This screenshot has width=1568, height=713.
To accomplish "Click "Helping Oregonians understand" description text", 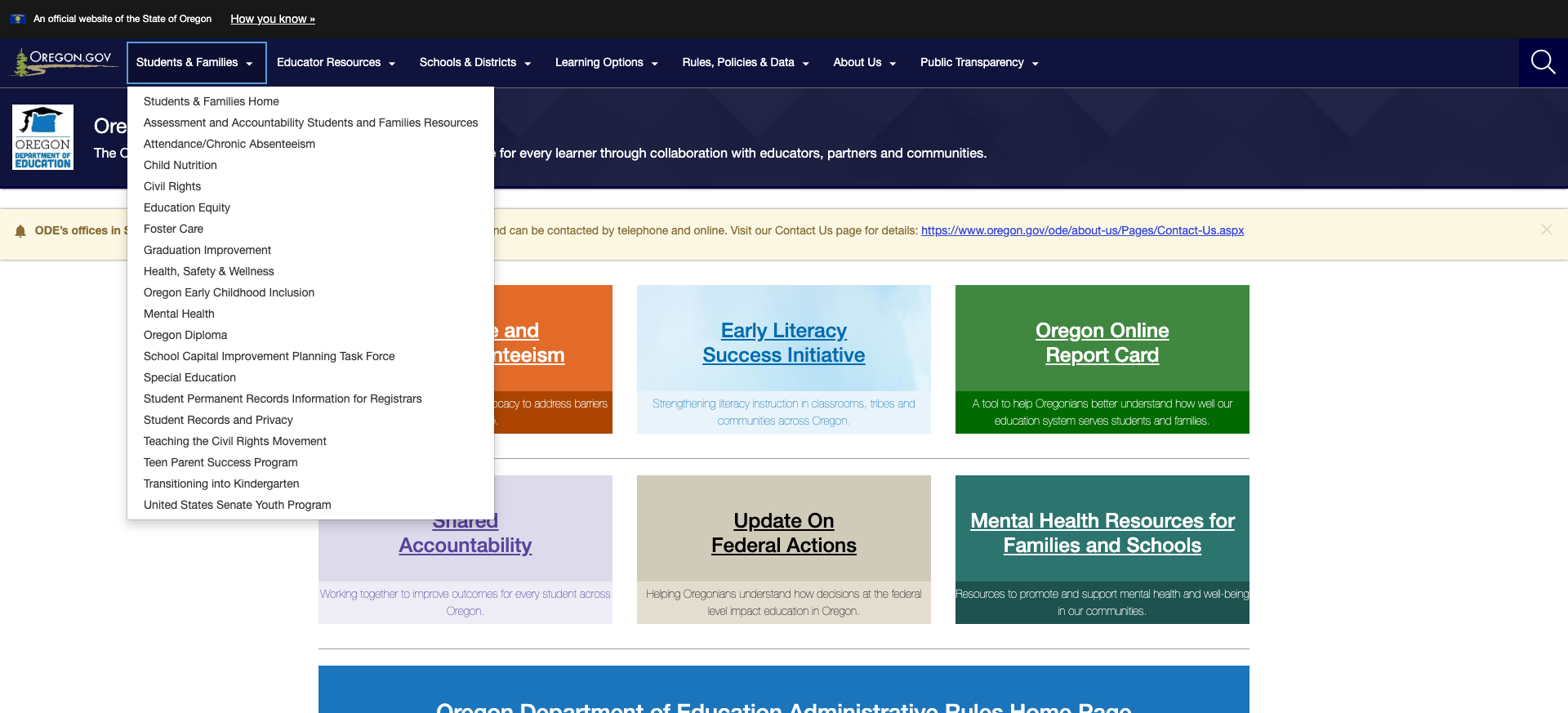I will (x=784, y=603).
